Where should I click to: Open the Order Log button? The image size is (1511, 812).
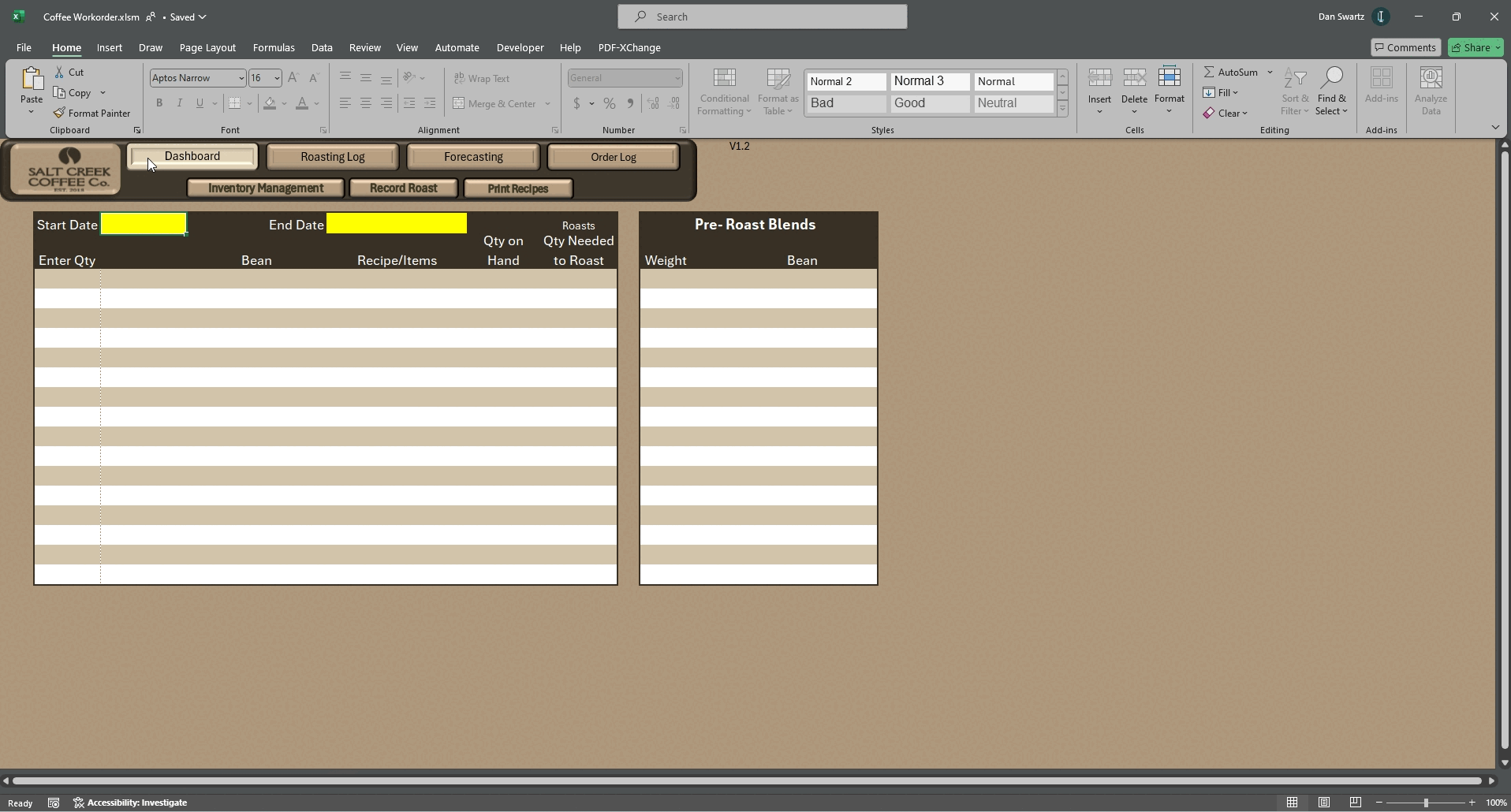[x=614, y=157]
